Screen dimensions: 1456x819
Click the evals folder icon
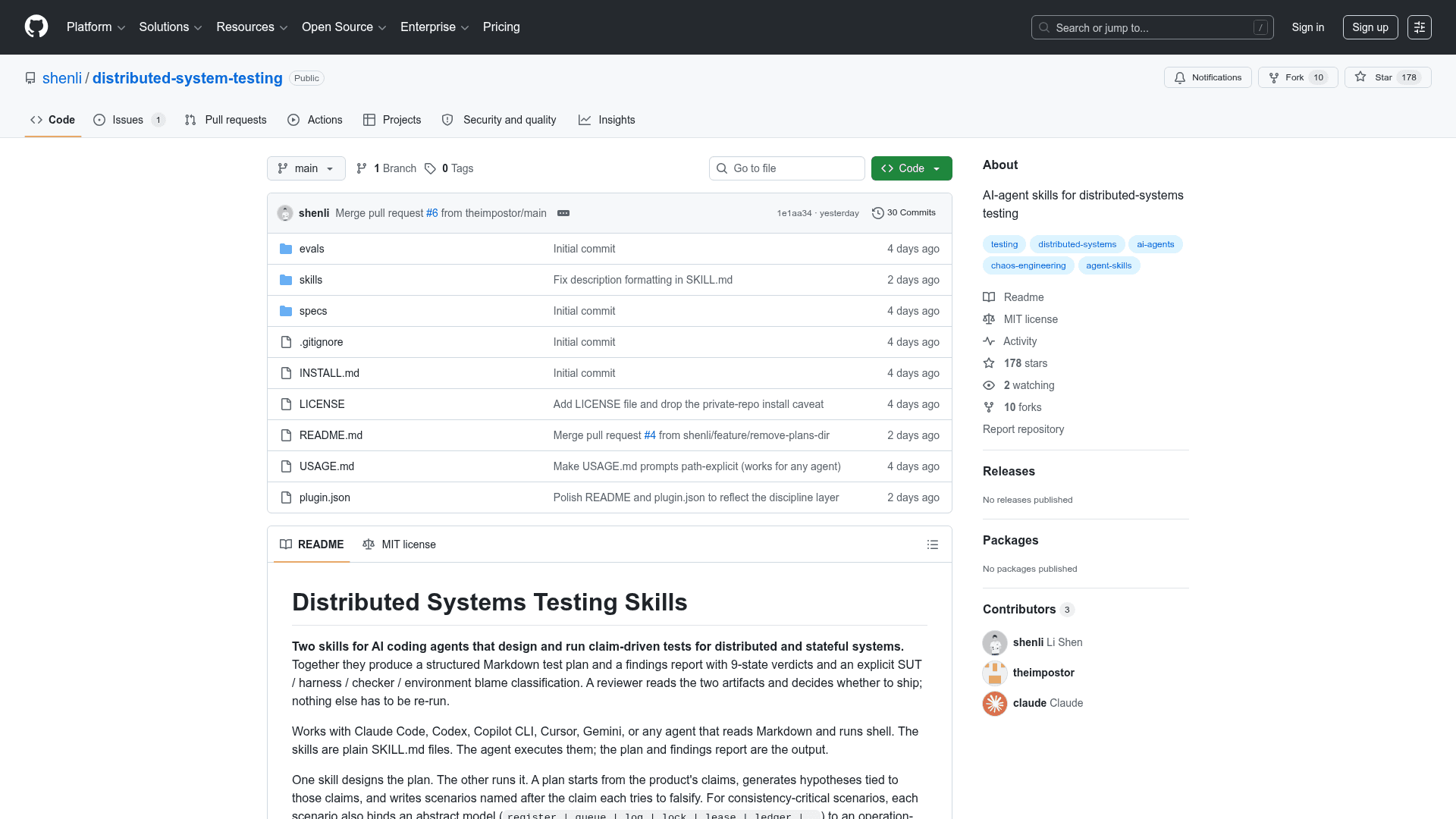point(286,249)
